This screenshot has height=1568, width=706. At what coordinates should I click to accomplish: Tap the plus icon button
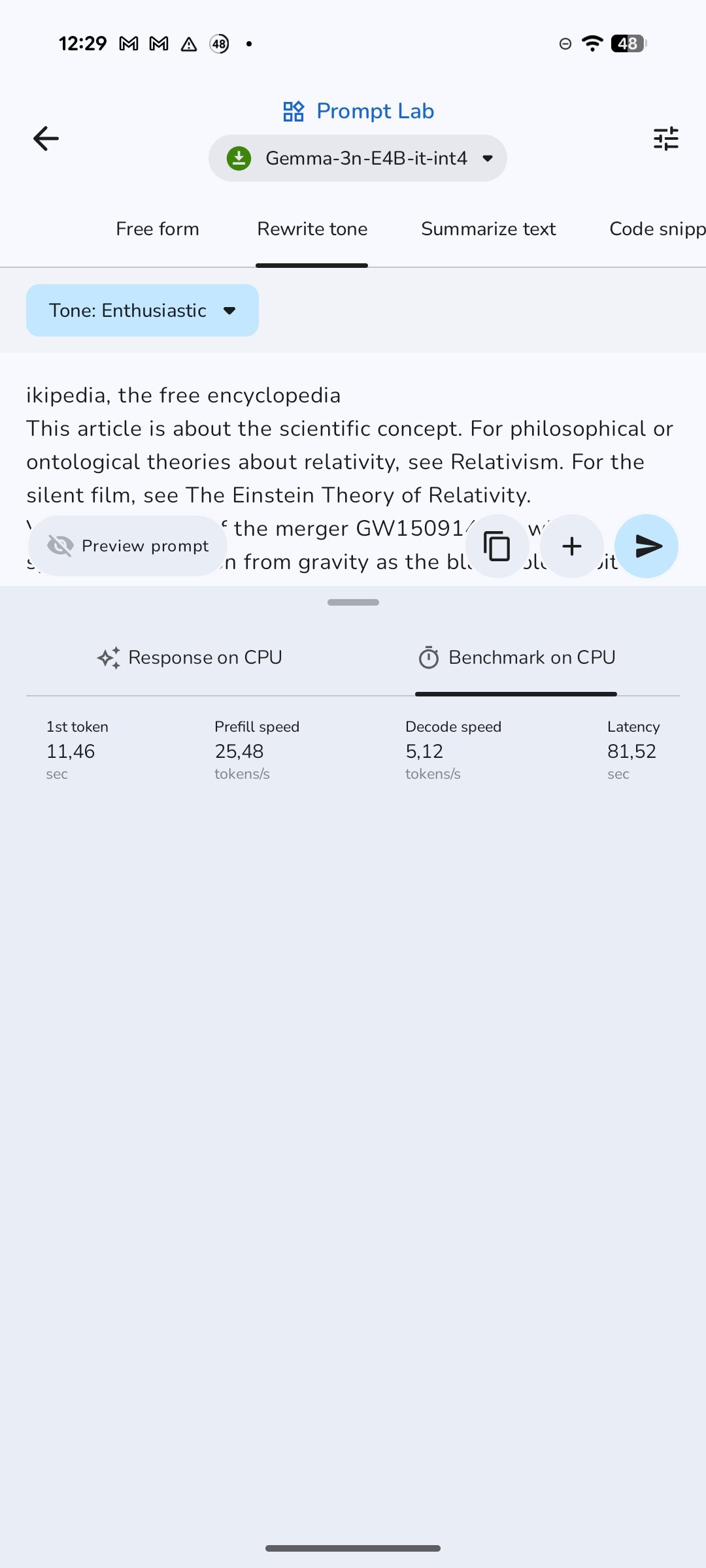tap(572, 546)
